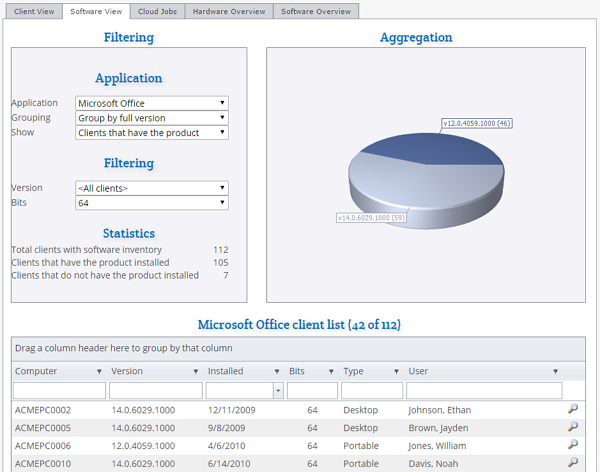Select the dark blue v12.0.4059.1000 pie slice
The image size is (600, 472).
432,149
